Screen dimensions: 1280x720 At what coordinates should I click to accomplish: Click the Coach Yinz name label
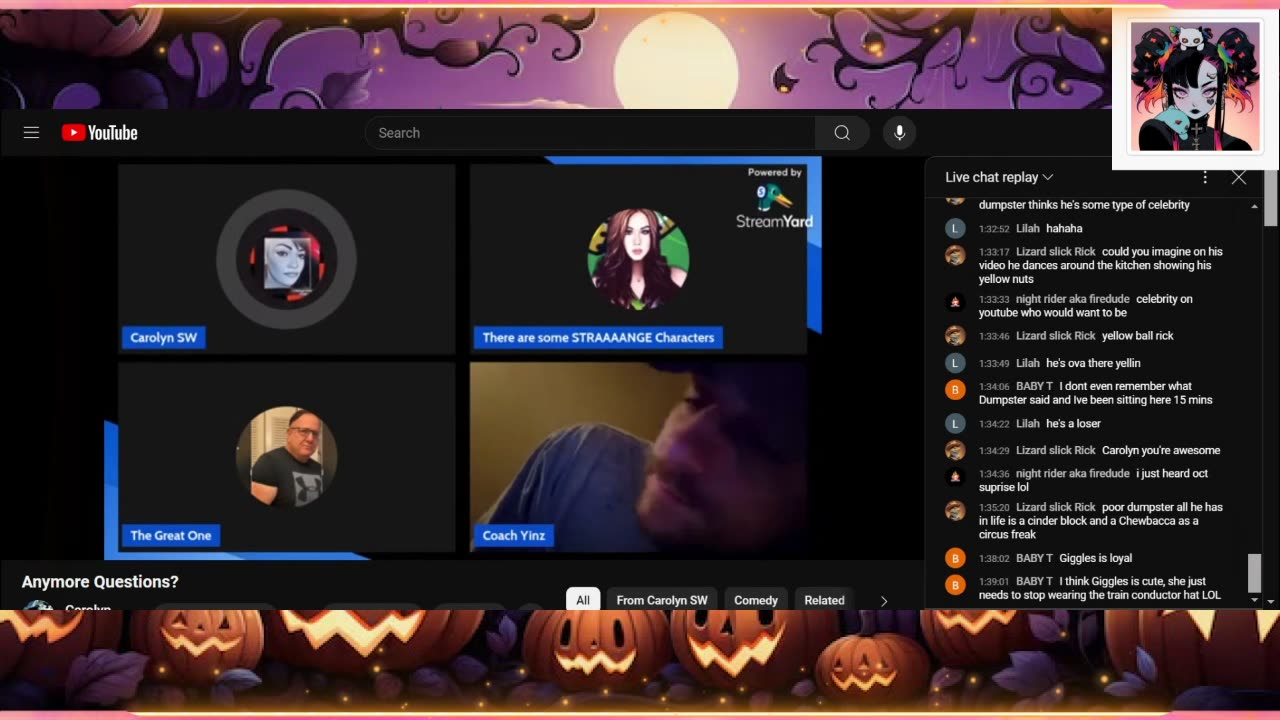514,536
